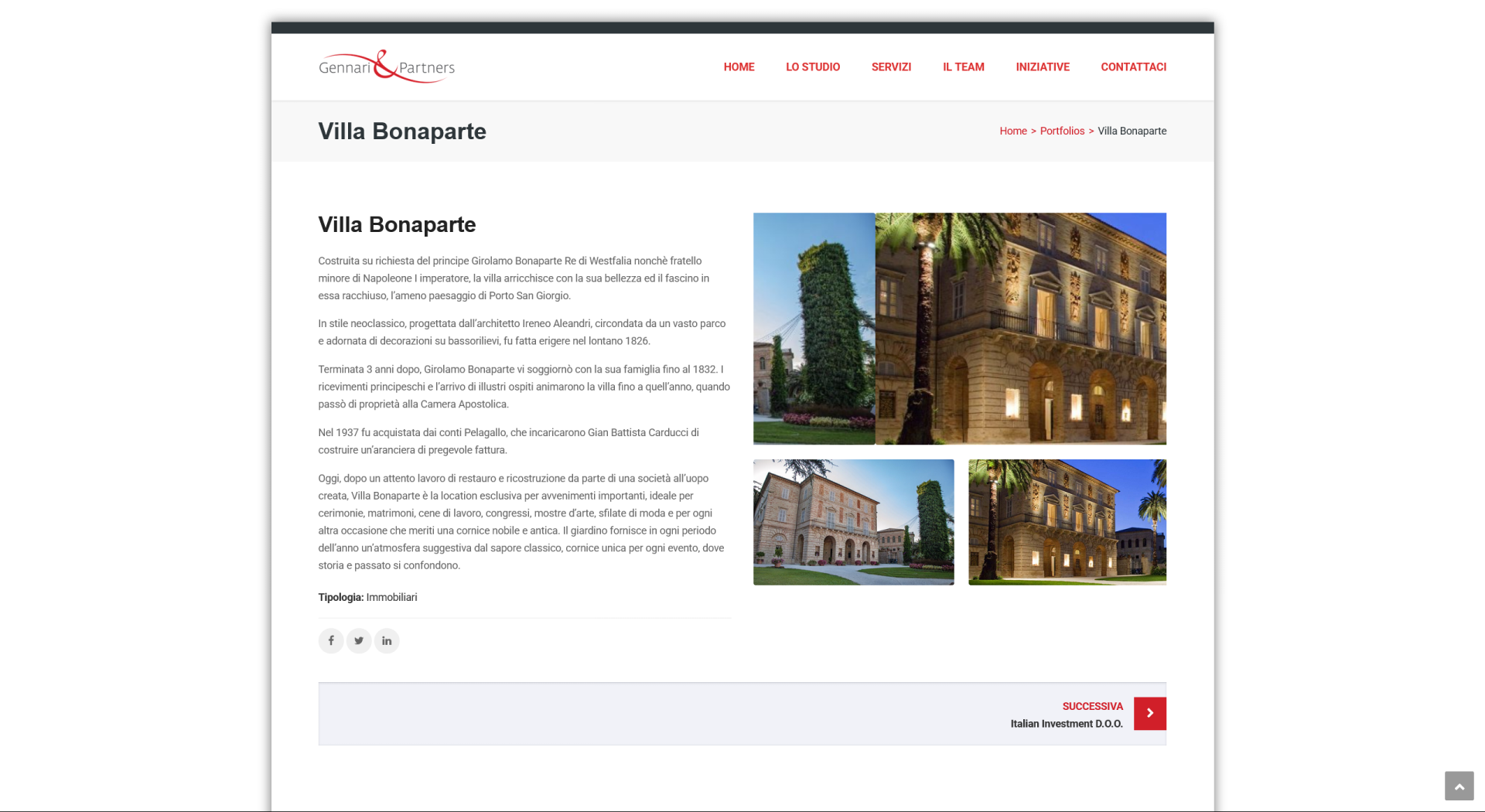Click the SUCCESSIVA label link
This screenshot has width=1485, height=812.
click(x=1092, y=706)
